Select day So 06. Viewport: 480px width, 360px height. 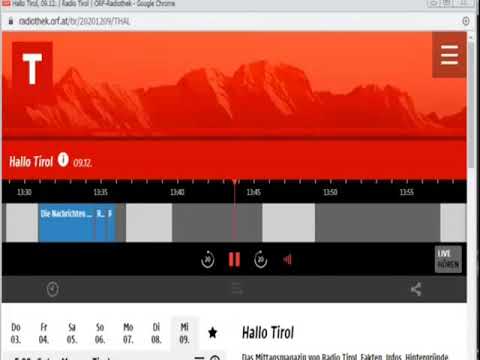point(100,333)
